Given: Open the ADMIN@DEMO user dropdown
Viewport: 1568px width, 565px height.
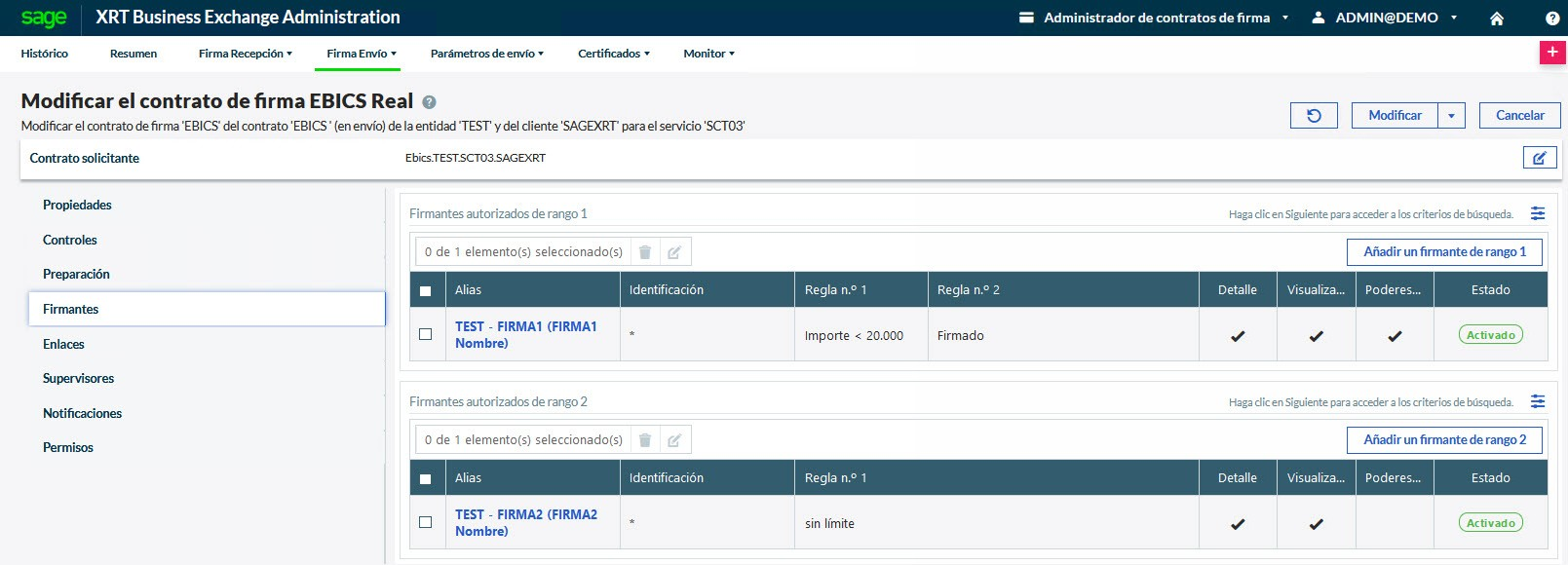Looking at the screenshot, I should click(x=1385, y=18).
